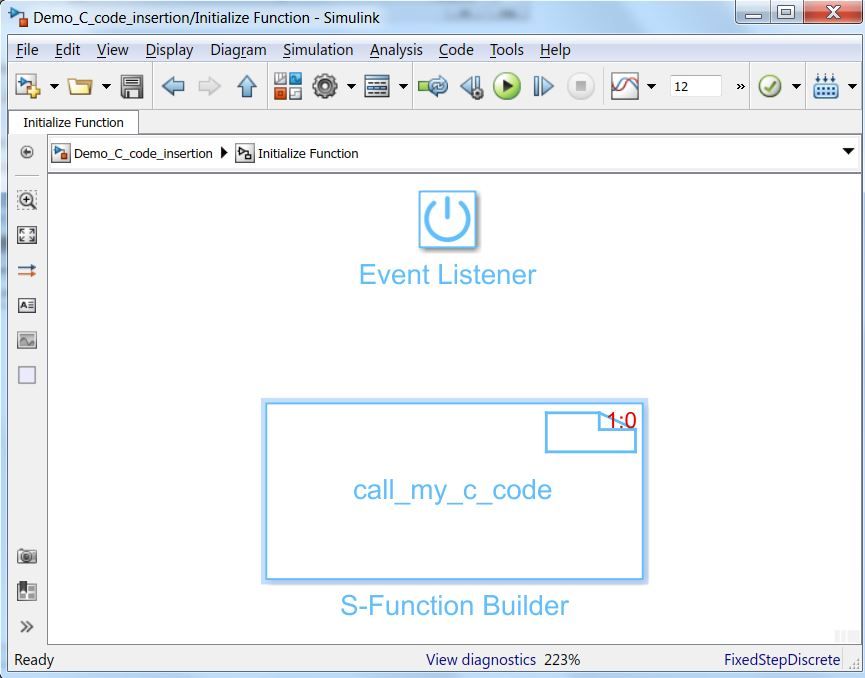Select the Initialize Function tab
865x678 pixels.
point(73,122)
